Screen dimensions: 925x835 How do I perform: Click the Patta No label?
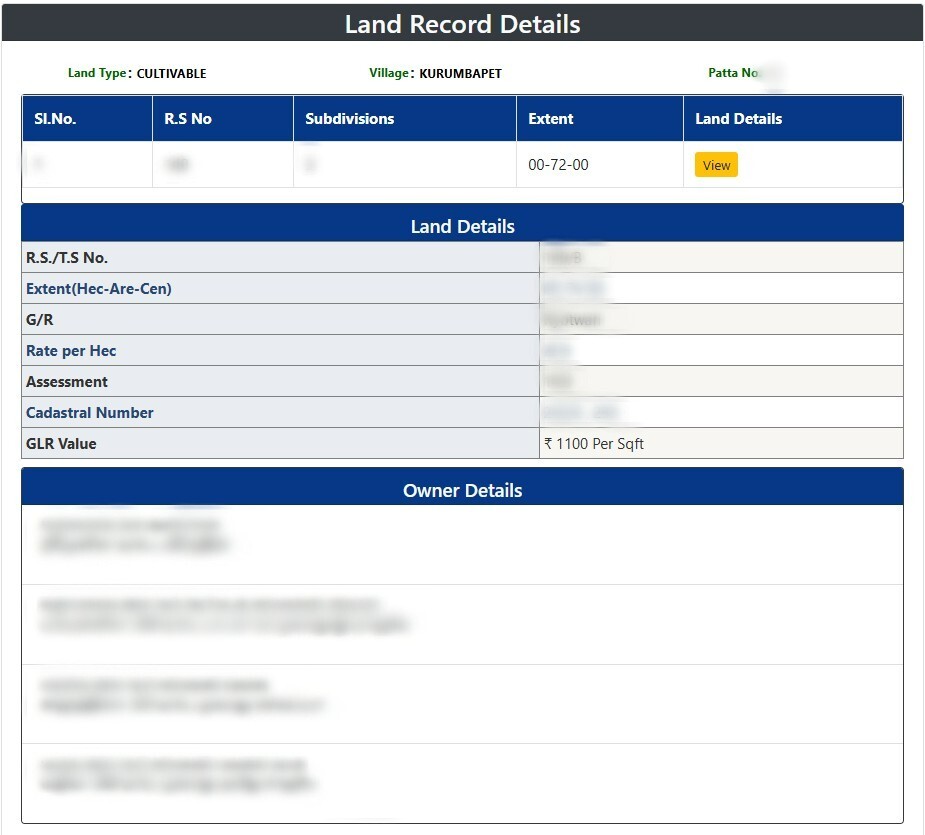pyautogui.click(x=734, y=73)
